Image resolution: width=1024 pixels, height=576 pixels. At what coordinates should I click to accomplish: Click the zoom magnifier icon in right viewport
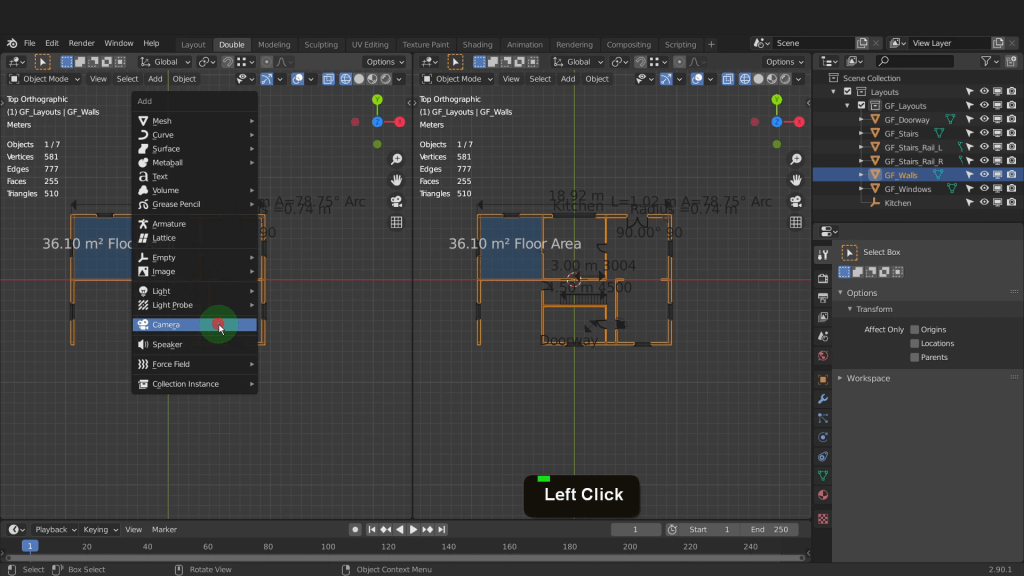(x=796, y=160)
